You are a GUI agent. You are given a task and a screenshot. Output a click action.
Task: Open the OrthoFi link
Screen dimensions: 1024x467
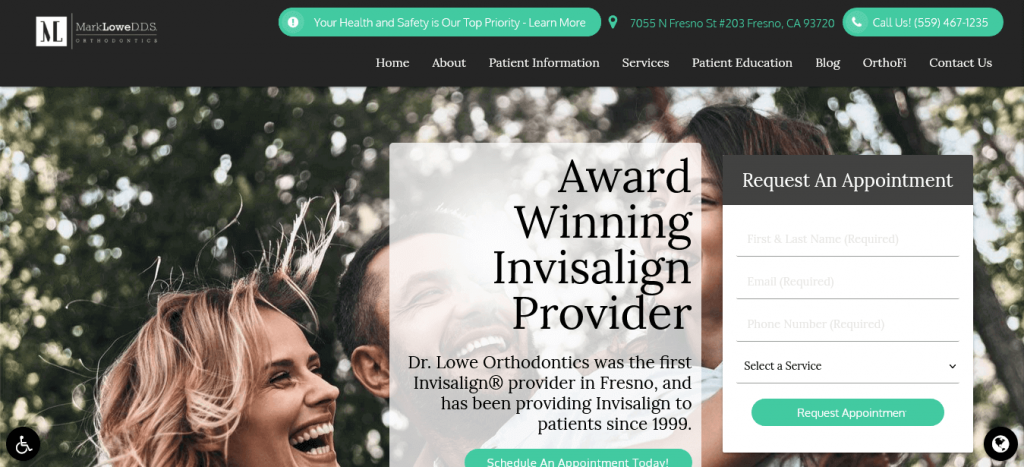pos(884,63)
